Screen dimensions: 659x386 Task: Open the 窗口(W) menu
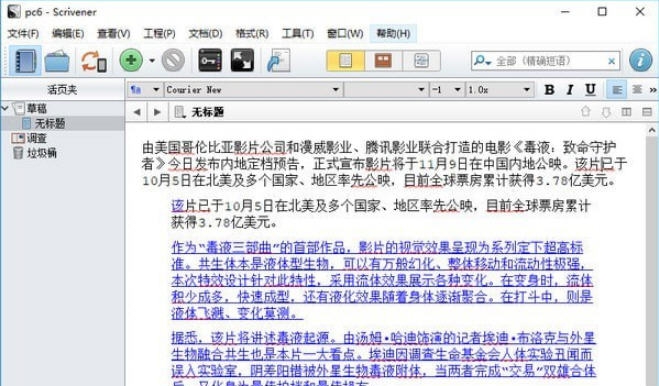click(x=345, y=33)
